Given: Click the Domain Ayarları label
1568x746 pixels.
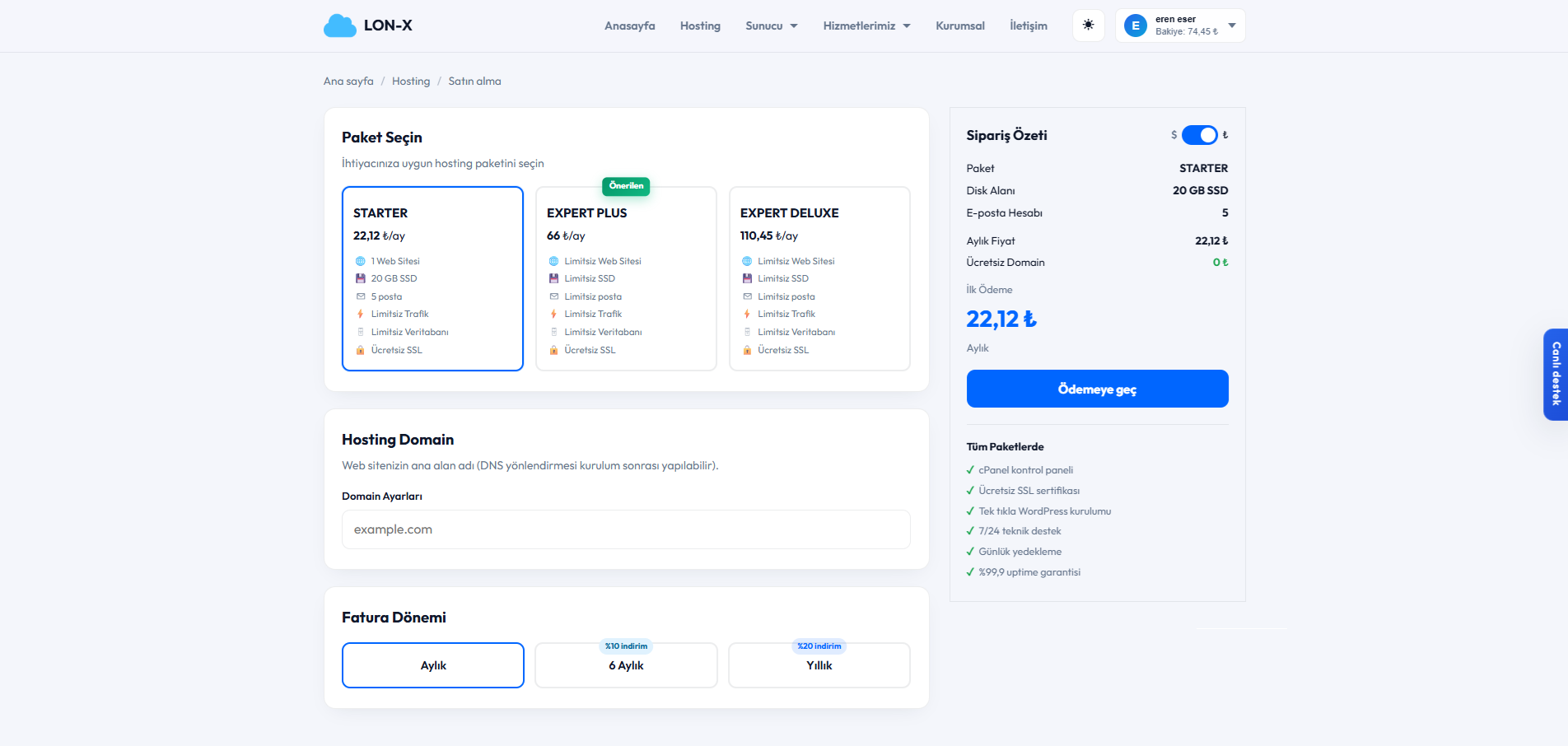Looking at the screenshot, I should [382, 497].
